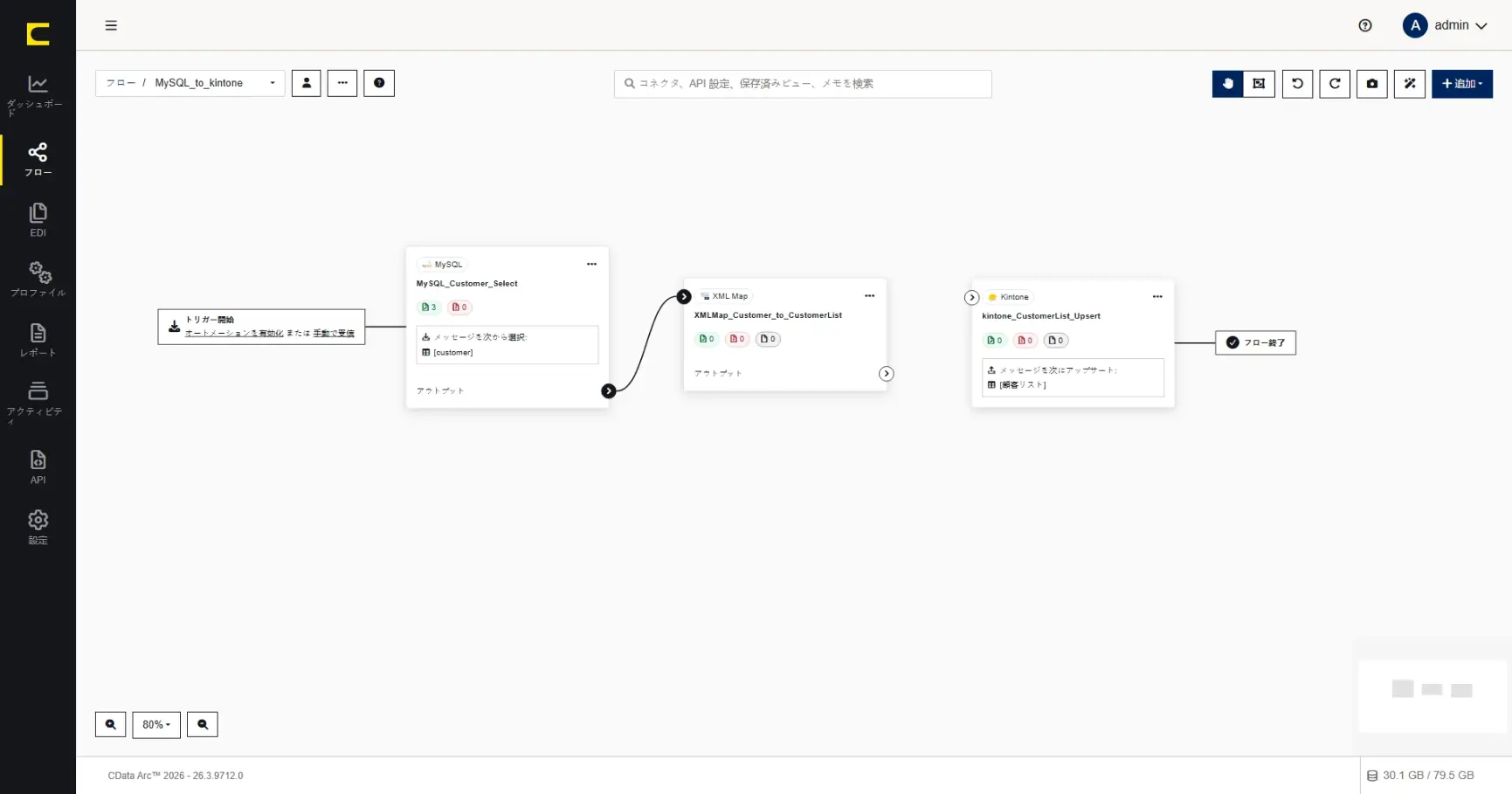Click the XML Map connector type badge
1512x794 pixels.
pos(724,296)
